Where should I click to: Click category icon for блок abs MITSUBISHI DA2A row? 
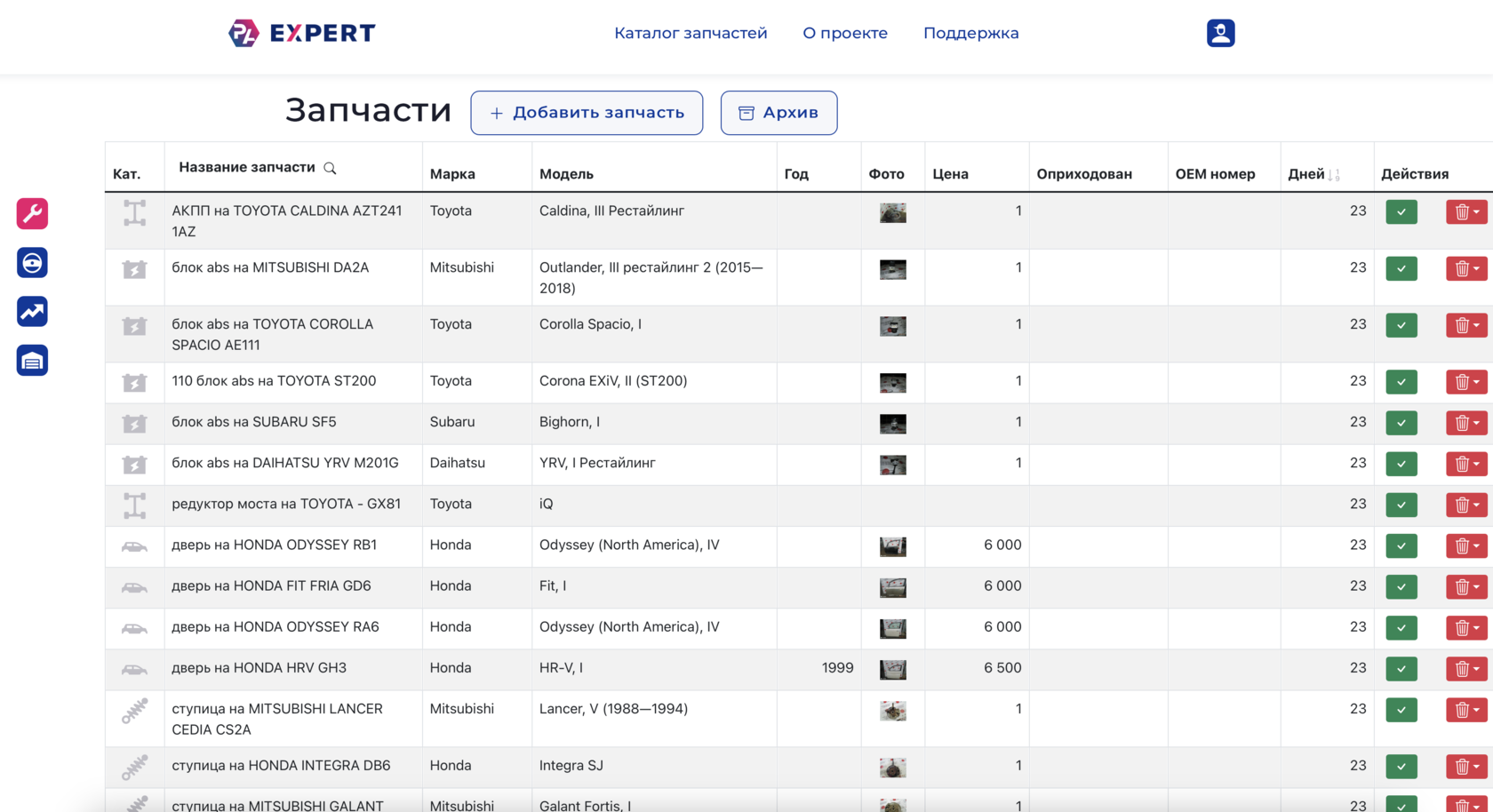(x=134, y=269)
